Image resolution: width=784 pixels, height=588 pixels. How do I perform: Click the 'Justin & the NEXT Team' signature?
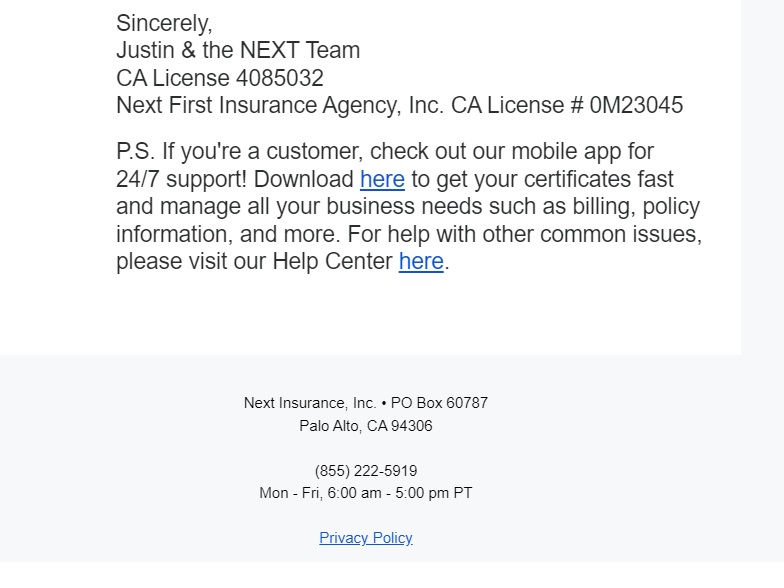click(238, 50)
